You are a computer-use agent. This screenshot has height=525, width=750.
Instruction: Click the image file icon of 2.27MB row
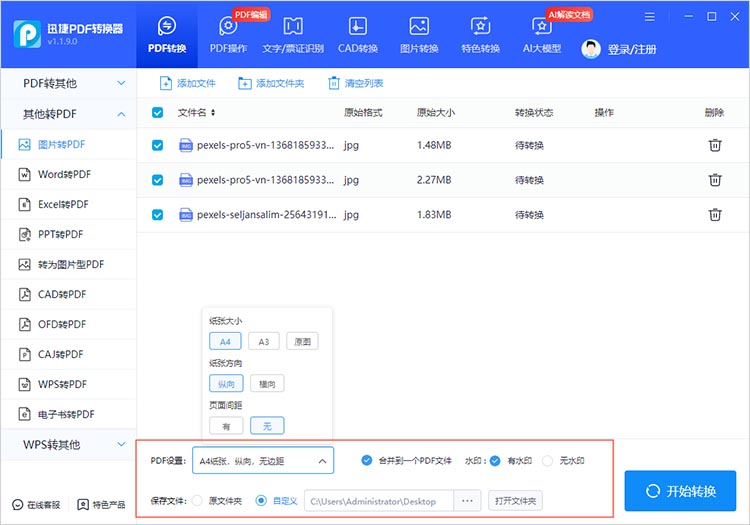pos(186,180)
